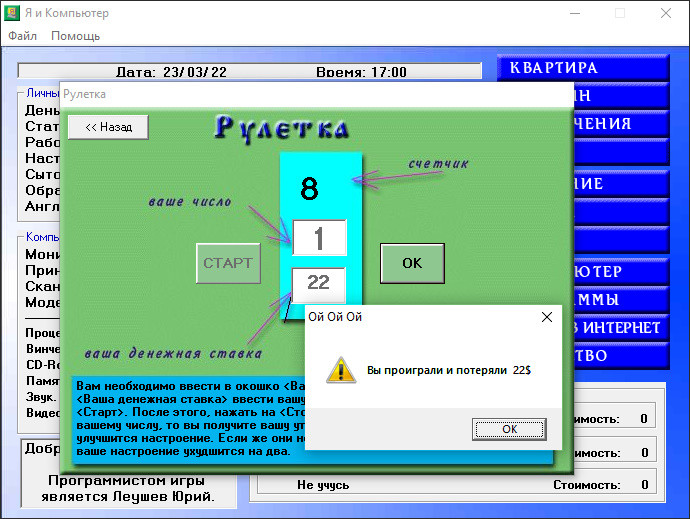The height and width of the screenshot is (519, 690).
Task: Click the 'Вы проиграли и потеряли 22$' message
Action: pos(449,370)
